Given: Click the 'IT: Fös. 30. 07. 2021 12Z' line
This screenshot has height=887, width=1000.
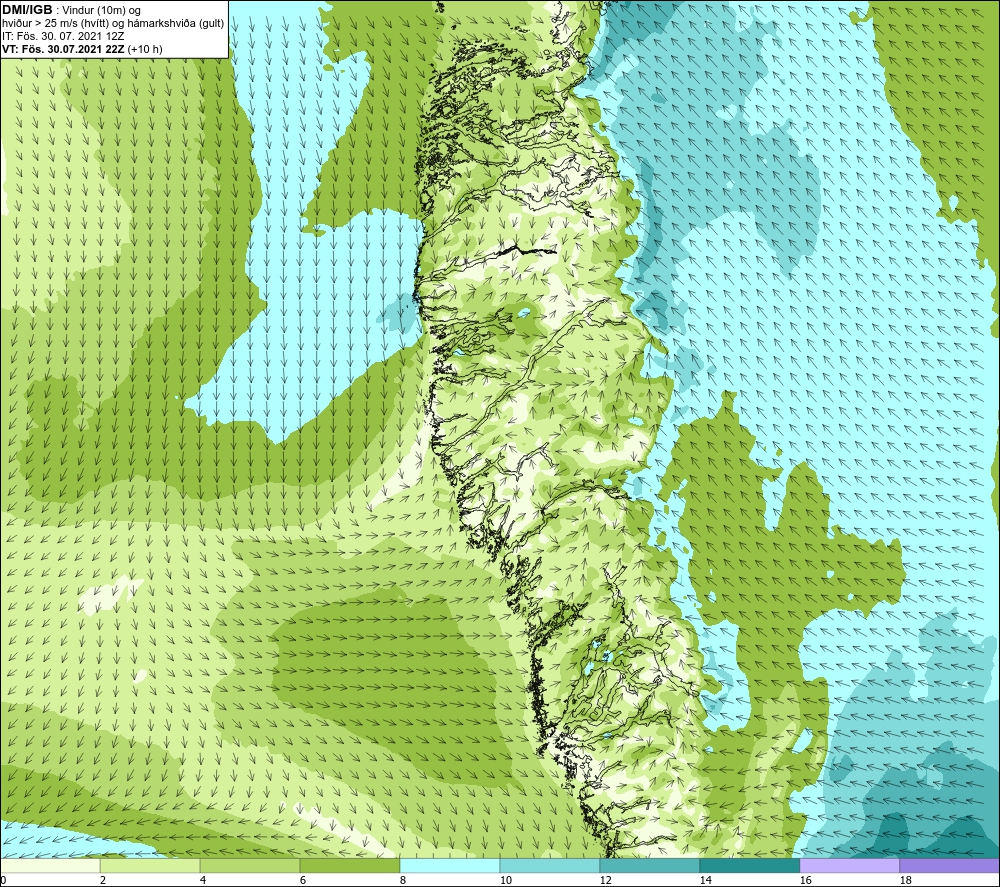Looking at the screenshot, I should [63, 36].
